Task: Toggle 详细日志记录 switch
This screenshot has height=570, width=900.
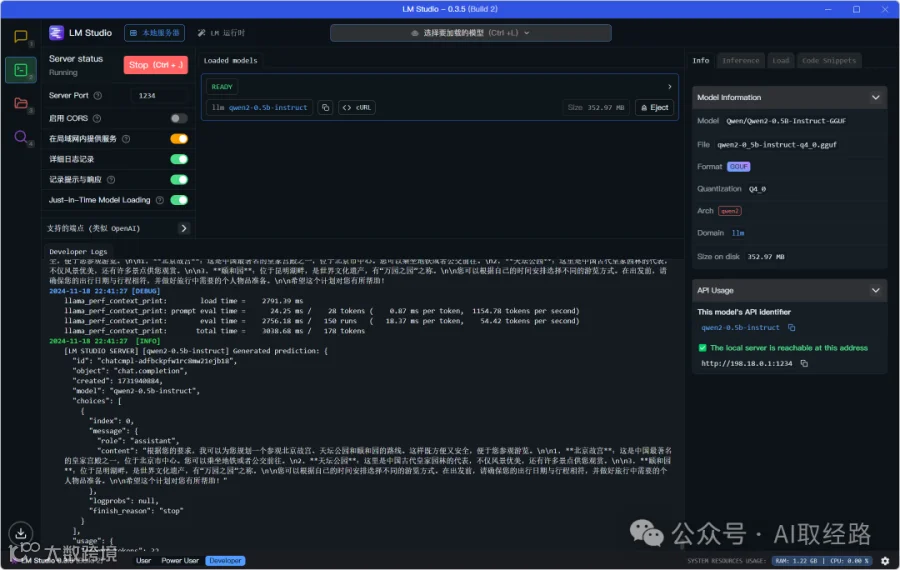Action: point(179,159)
